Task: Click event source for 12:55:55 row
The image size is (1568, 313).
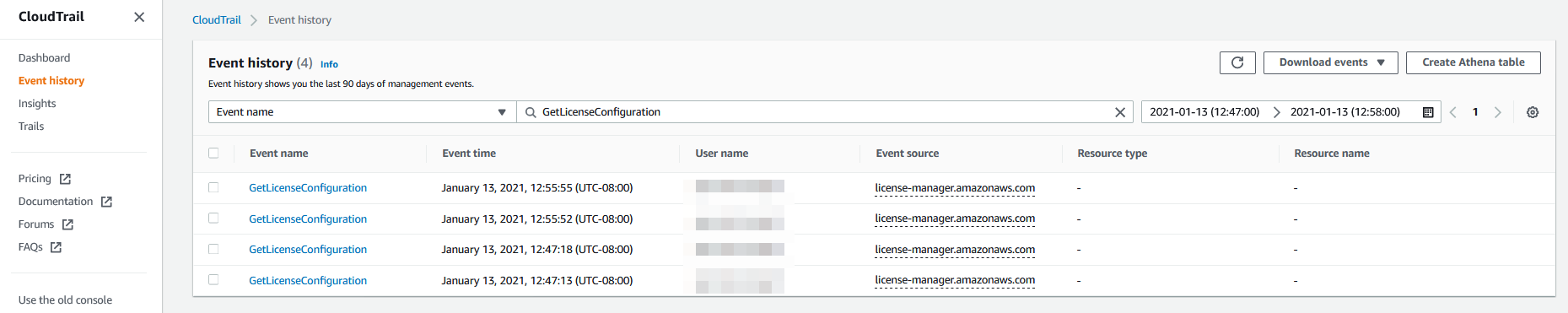Action: (x=955, y=188)
